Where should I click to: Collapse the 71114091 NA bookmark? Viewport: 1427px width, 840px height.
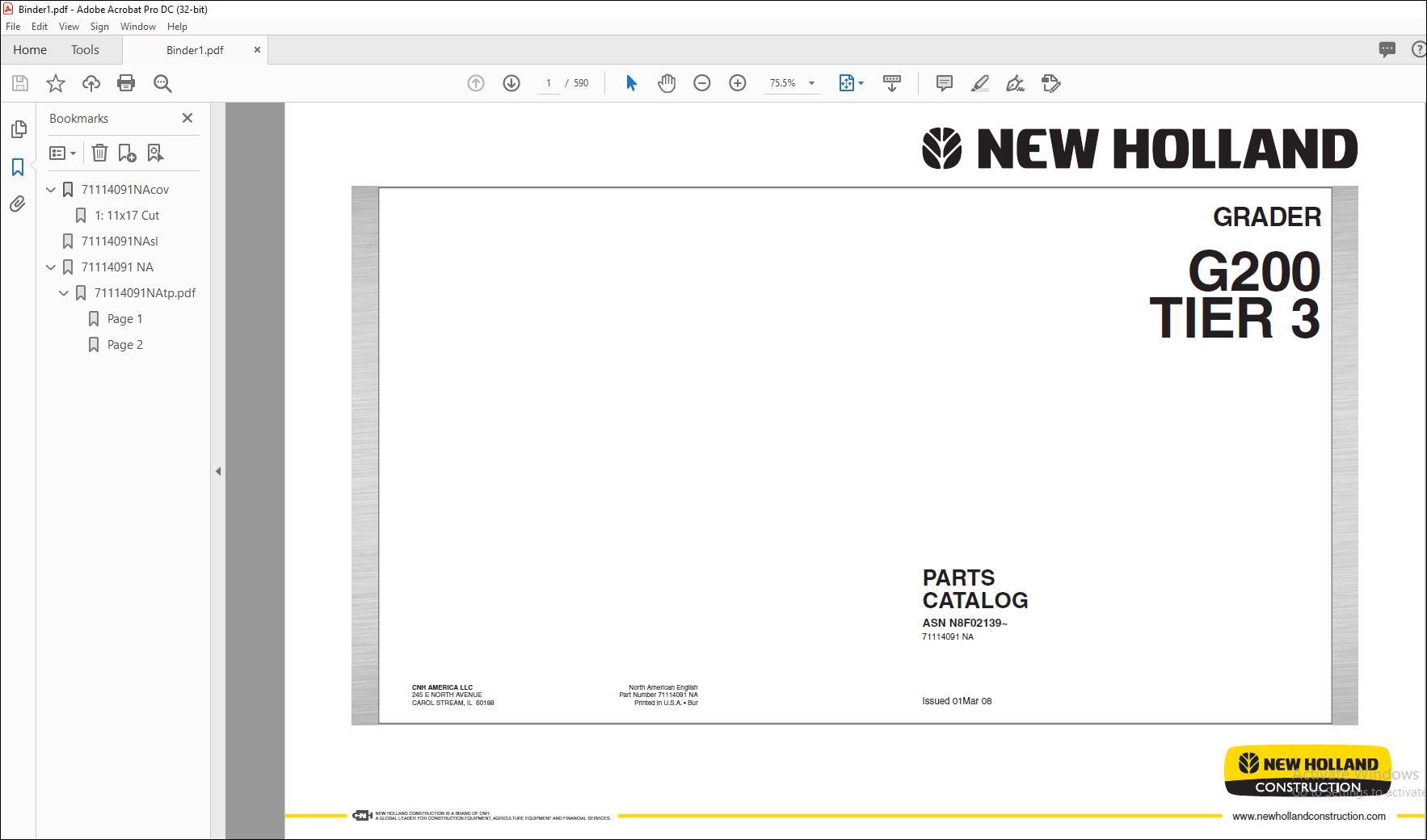[x=51, y=267]
